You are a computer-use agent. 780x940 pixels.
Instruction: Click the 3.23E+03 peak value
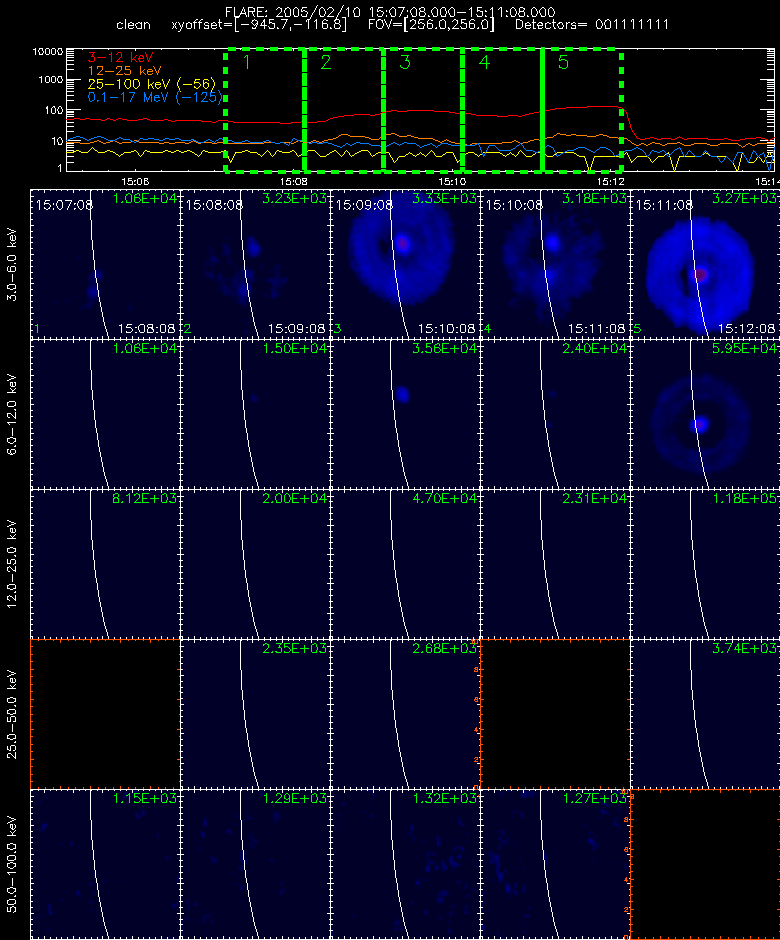click(294, 198)
